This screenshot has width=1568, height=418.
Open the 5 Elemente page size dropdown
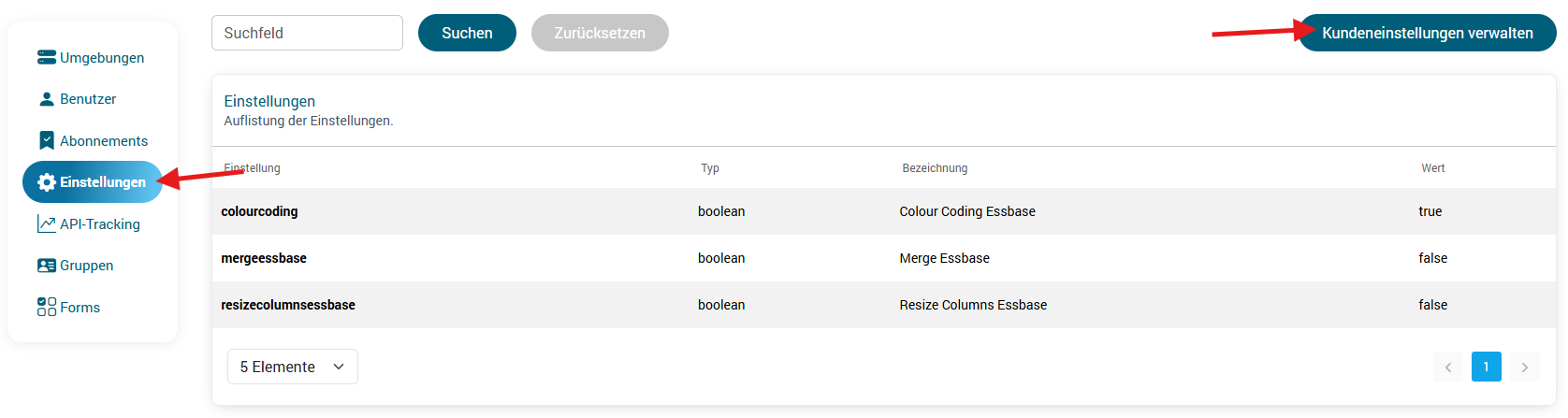point(292,367)
